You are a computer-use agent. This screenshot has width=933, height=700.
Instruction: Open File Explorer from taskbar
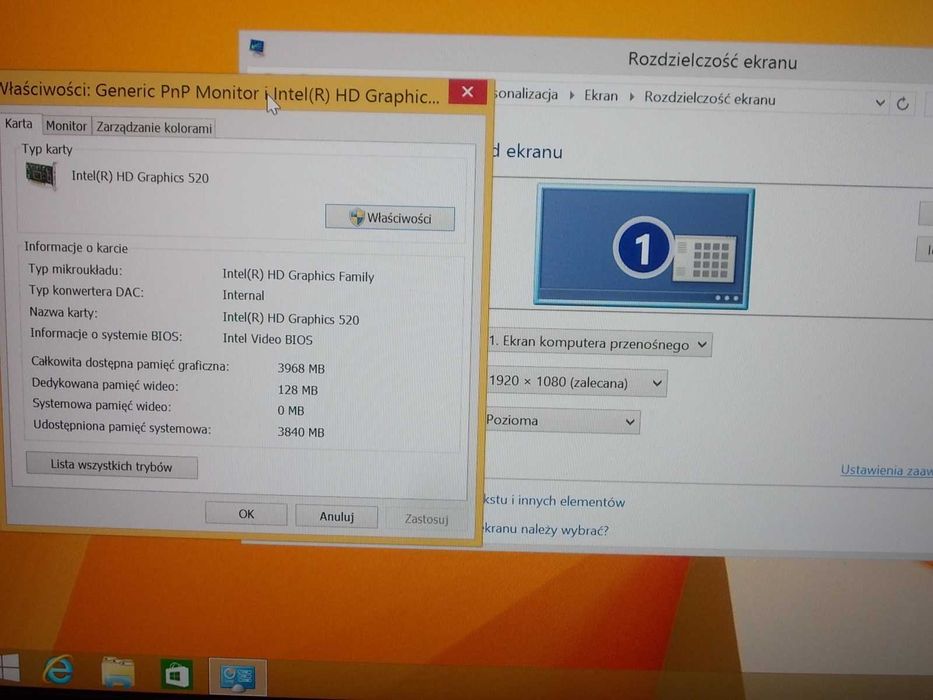[118, 673]
